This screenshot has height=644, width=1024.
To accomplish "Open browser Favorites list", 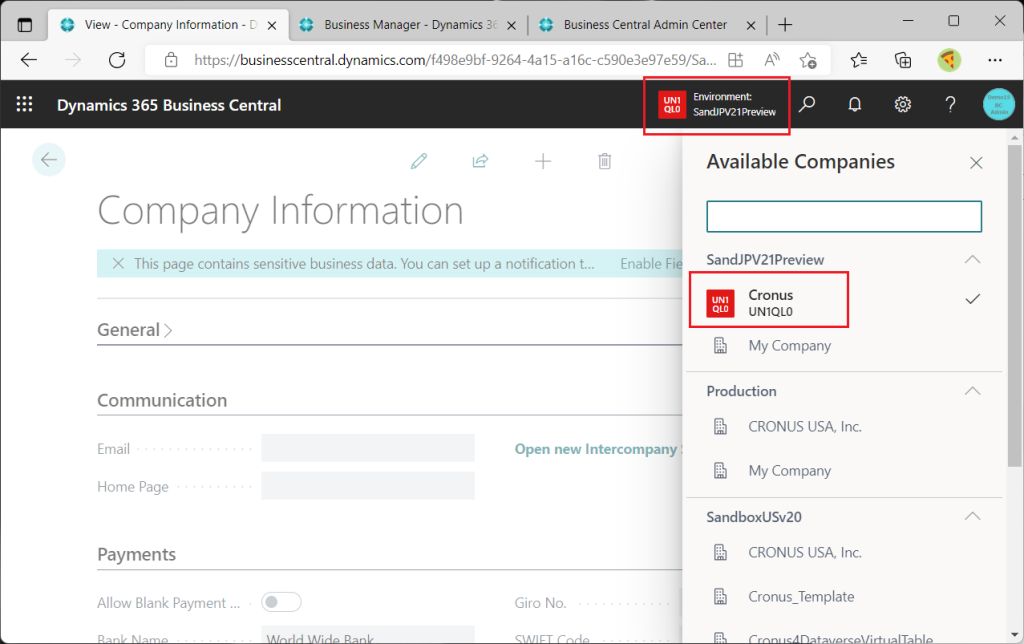I will pyautogui.click(x=859, y=60).
